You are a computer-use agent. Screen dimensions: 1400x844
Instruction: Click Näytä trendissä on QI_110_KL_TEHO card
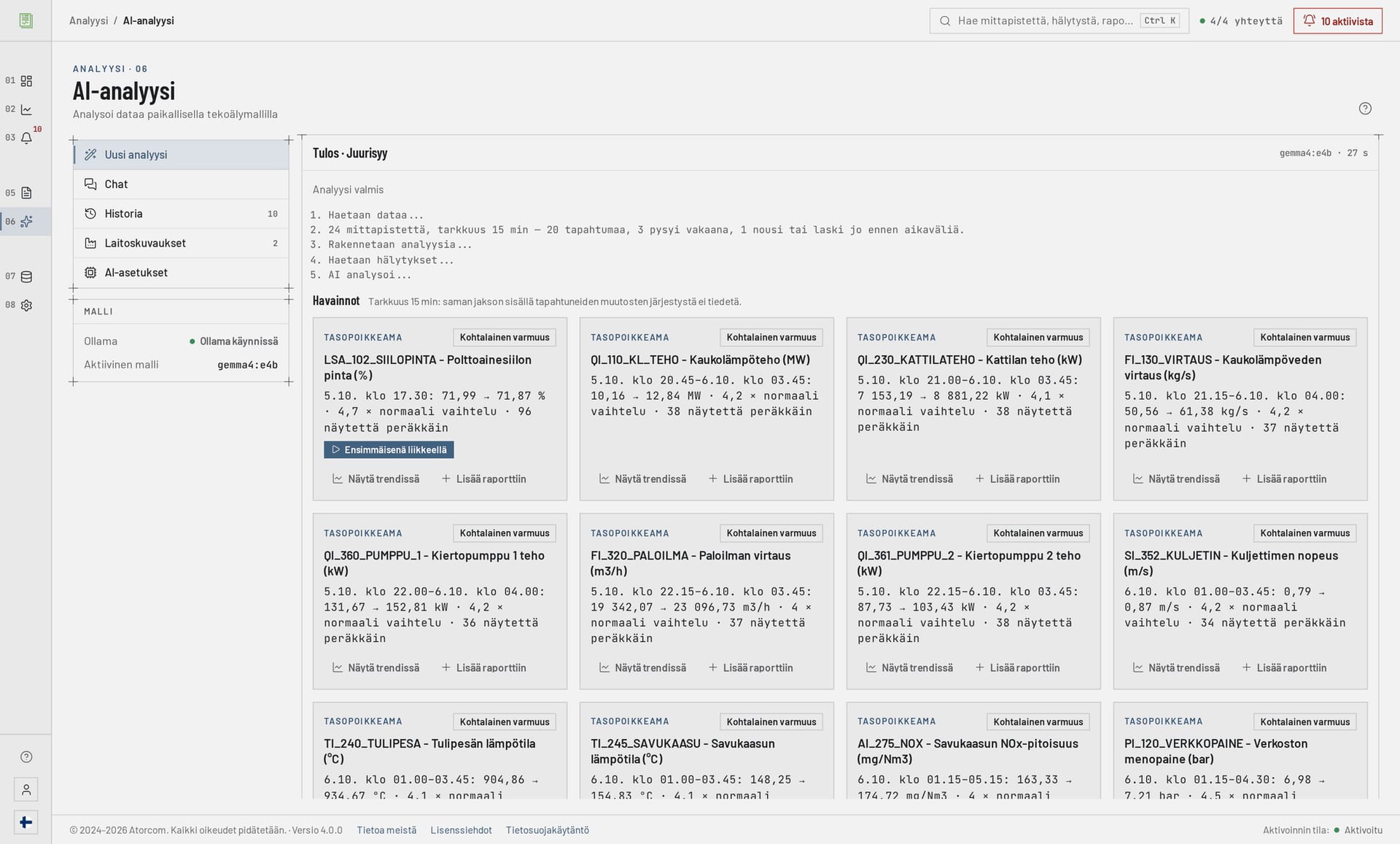643,479
